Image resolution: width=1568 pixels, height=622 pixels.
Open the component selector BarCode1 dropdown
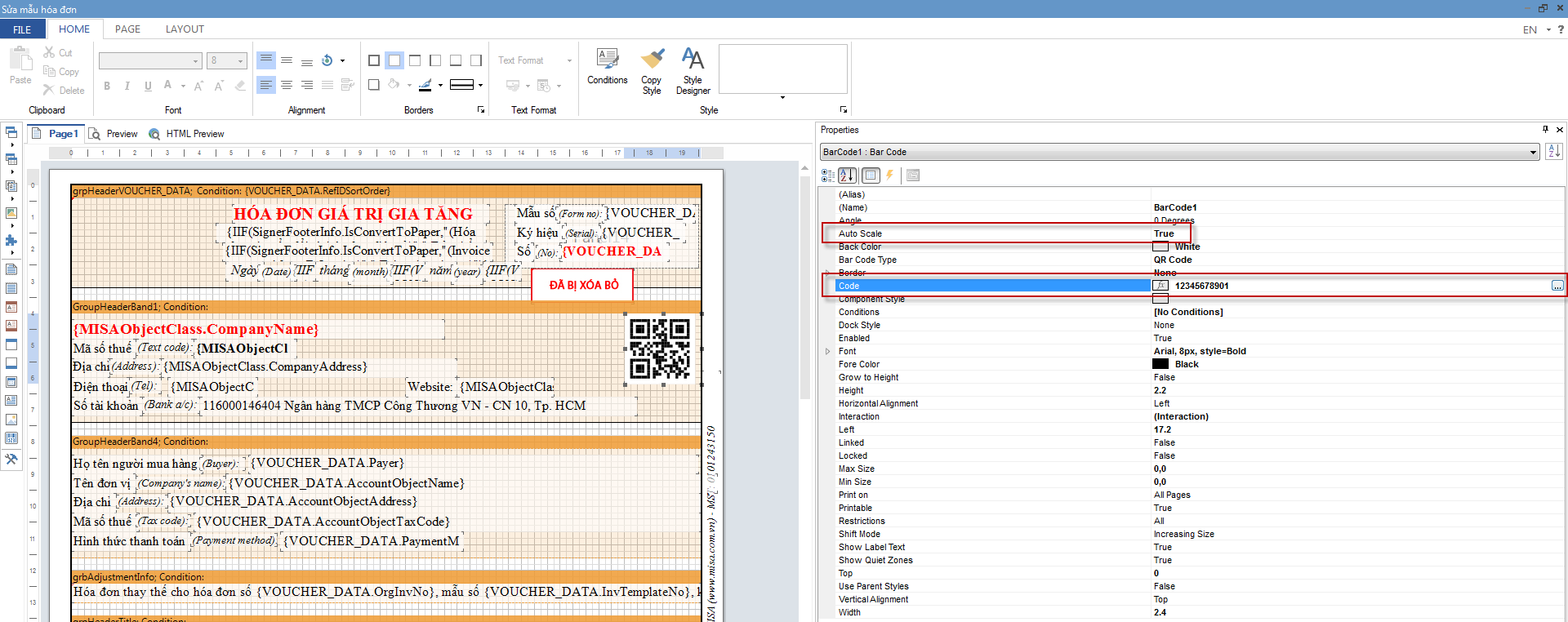point(1533,152)
